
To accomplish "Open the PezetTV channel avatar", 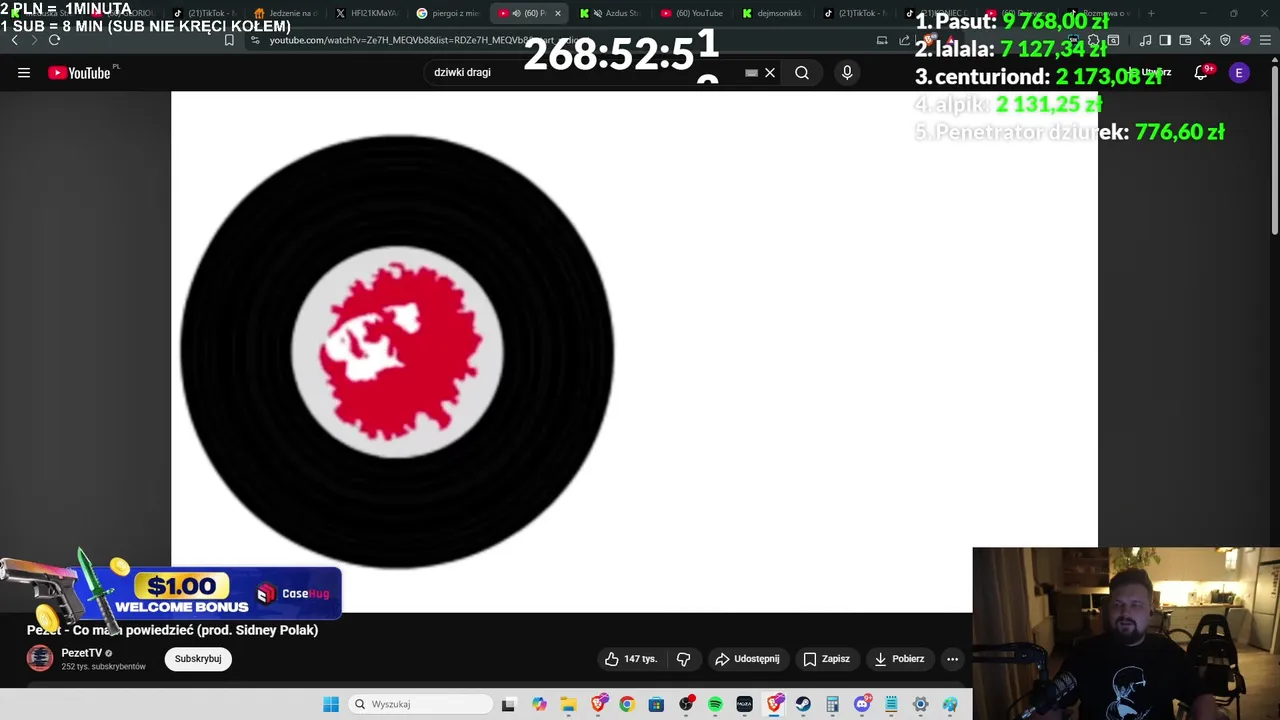I will 40,658.
